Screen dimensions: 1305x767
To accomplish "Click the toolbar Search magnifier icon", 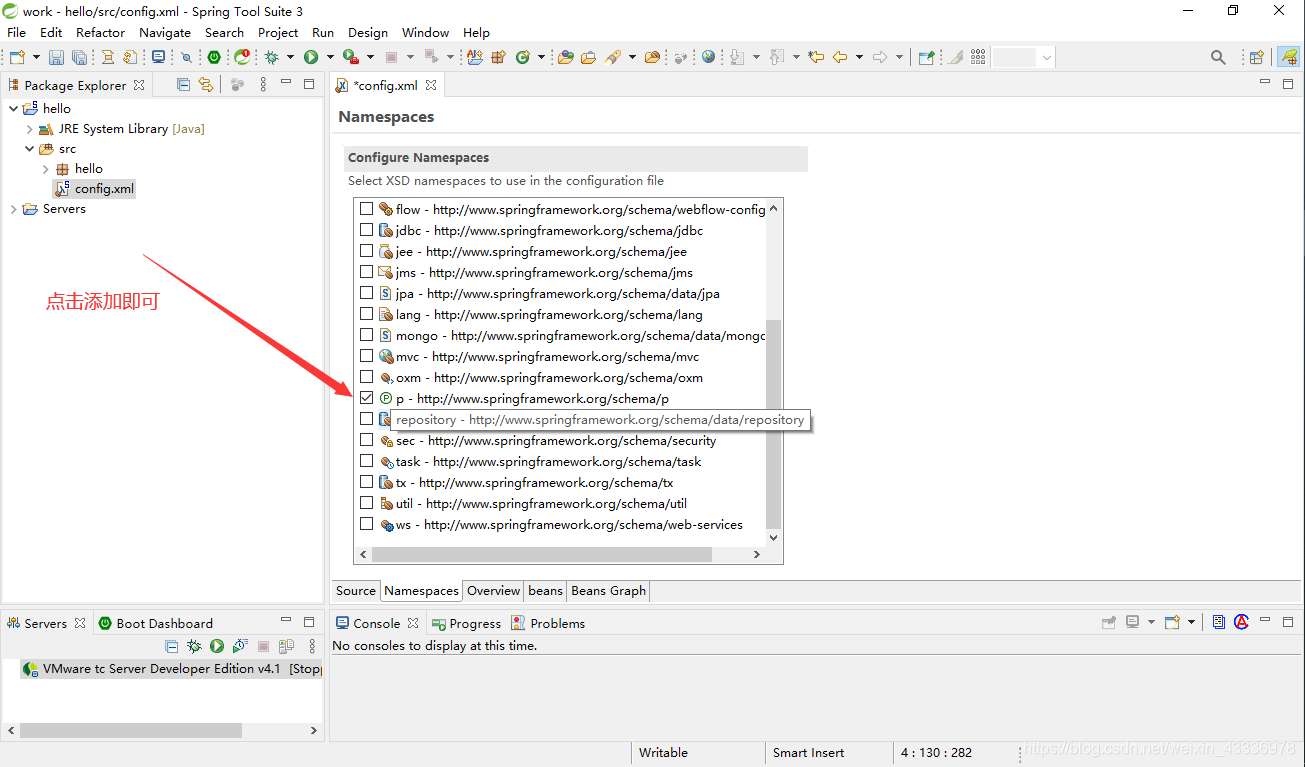I will [1218, 57].
